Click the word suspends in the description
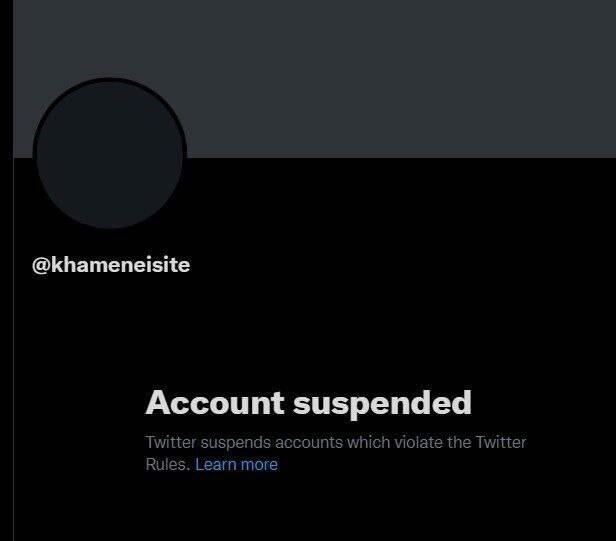The width and height of the screenshot is (616, 541). 236,444
